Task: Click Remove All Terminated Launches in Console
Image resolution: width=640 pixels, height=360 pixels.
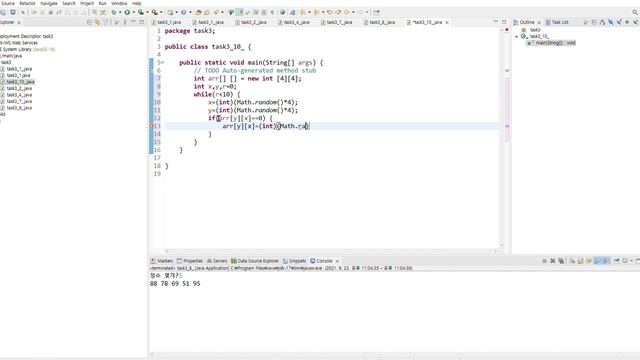Action: click(x=561, y=261)
